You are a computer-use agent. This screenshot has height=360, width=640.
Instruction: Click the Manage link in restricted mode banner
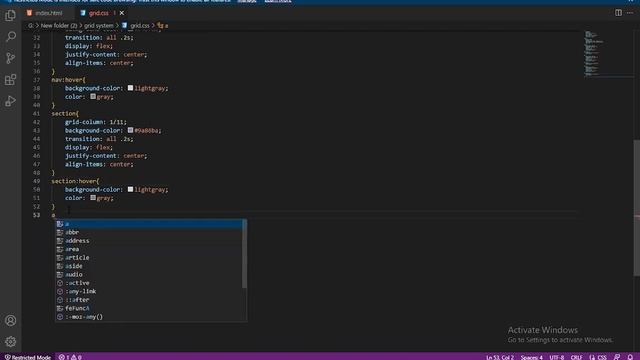pos(247,1)
